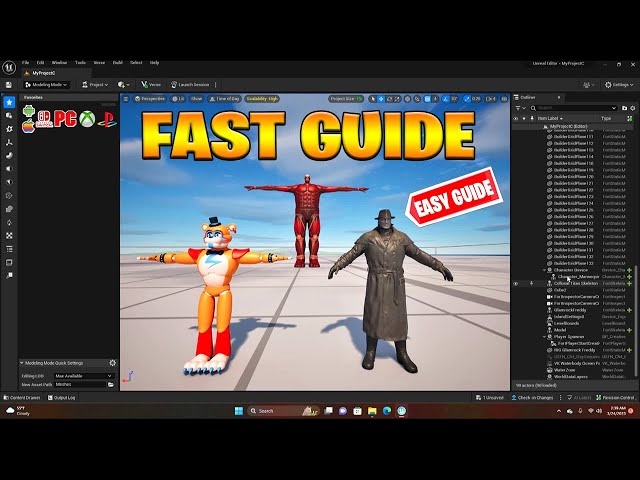Open Modeling Mode Quick Settings gear

pyautogui.click(x=113, y=363)
